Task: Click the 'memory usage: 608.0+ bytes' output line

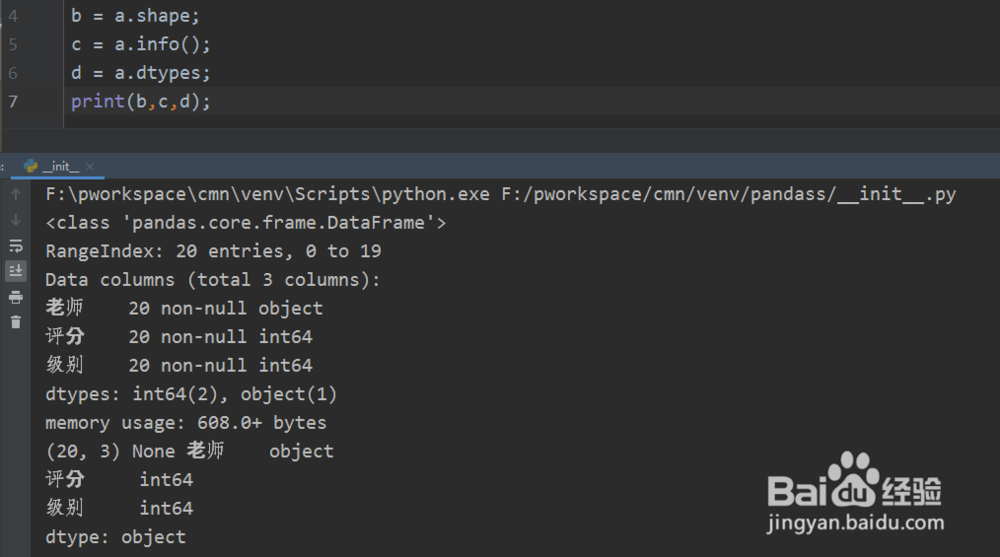Action: click(186, 423)
